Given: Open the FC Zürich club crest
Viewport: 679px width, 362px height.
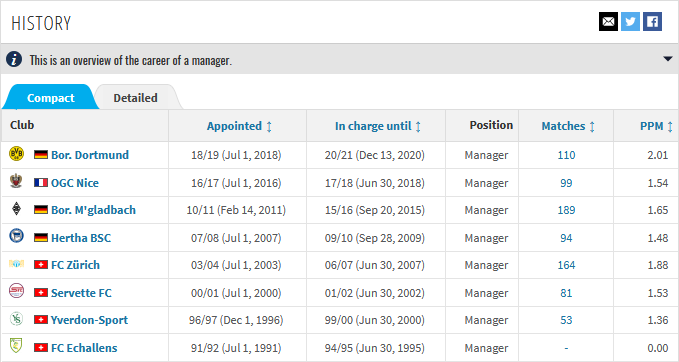Looking at the screenshot, I should coord(16,264).
